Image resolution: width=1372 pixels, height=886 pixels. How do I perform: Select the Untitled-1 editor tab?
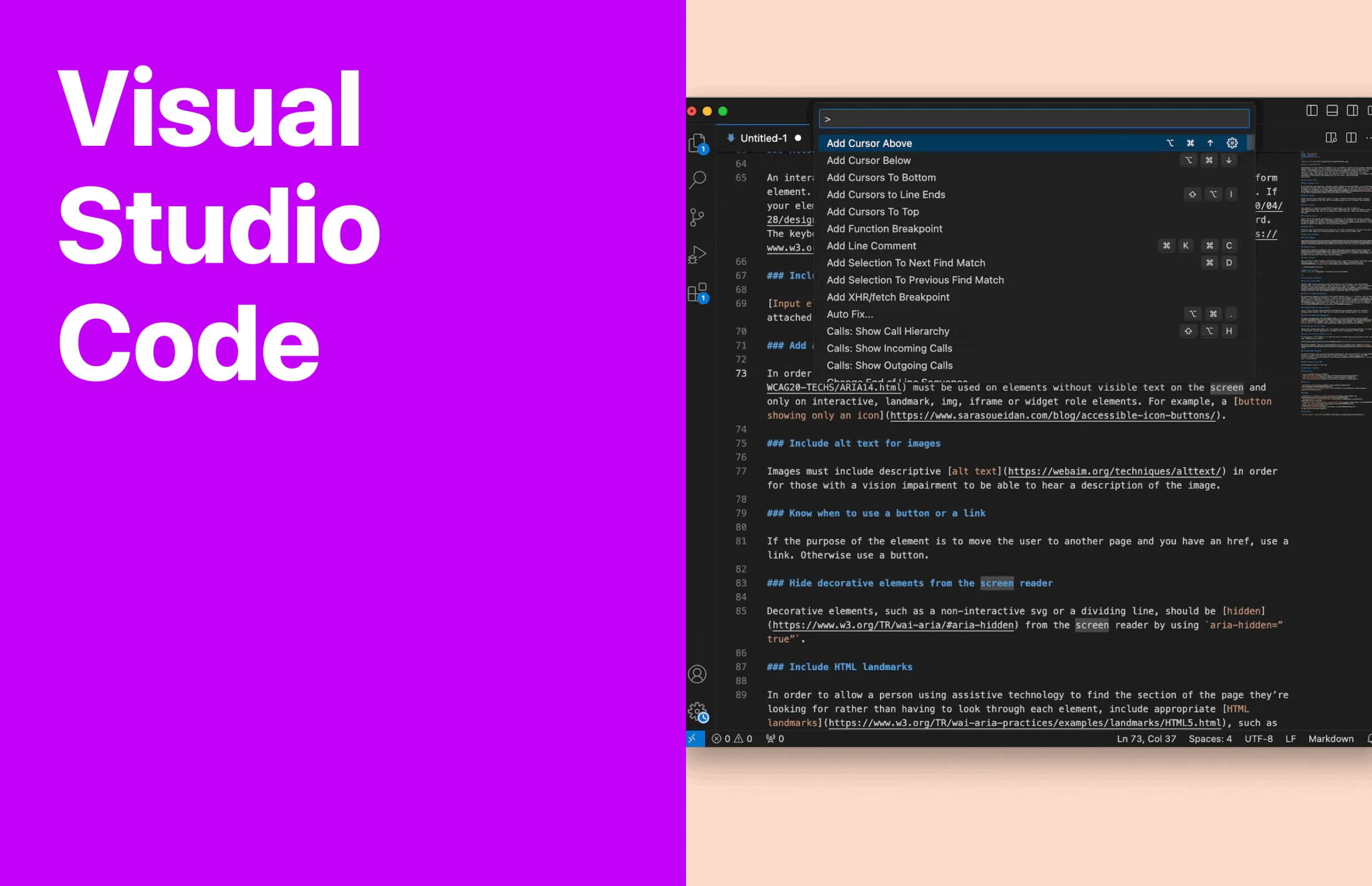click(763, 138)
